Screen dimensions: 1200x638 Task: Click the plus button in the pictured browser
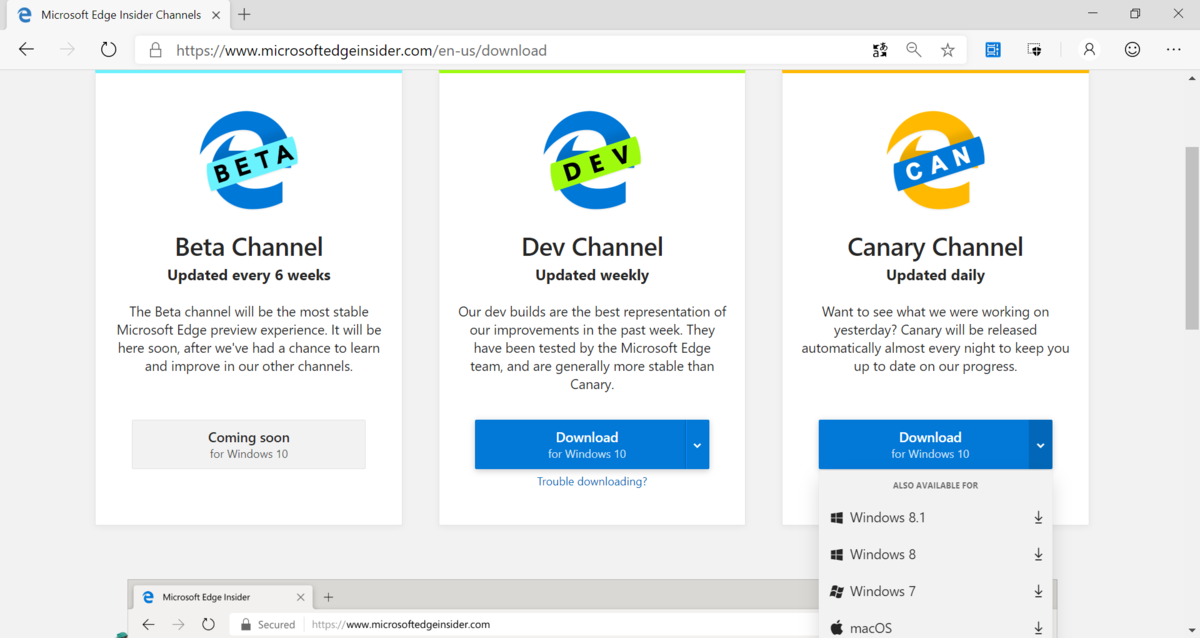[328, 597]
